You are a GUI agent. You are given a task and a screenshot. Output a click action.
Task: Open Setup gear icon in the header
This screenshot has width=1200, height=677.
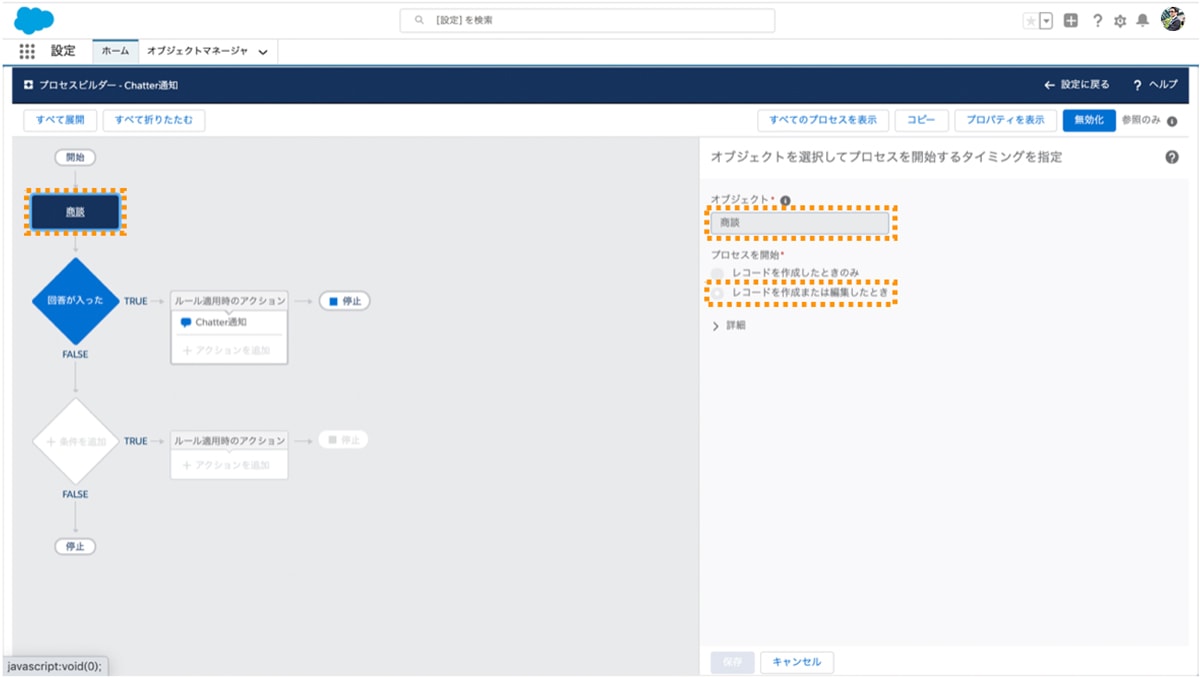[1120, 19]
